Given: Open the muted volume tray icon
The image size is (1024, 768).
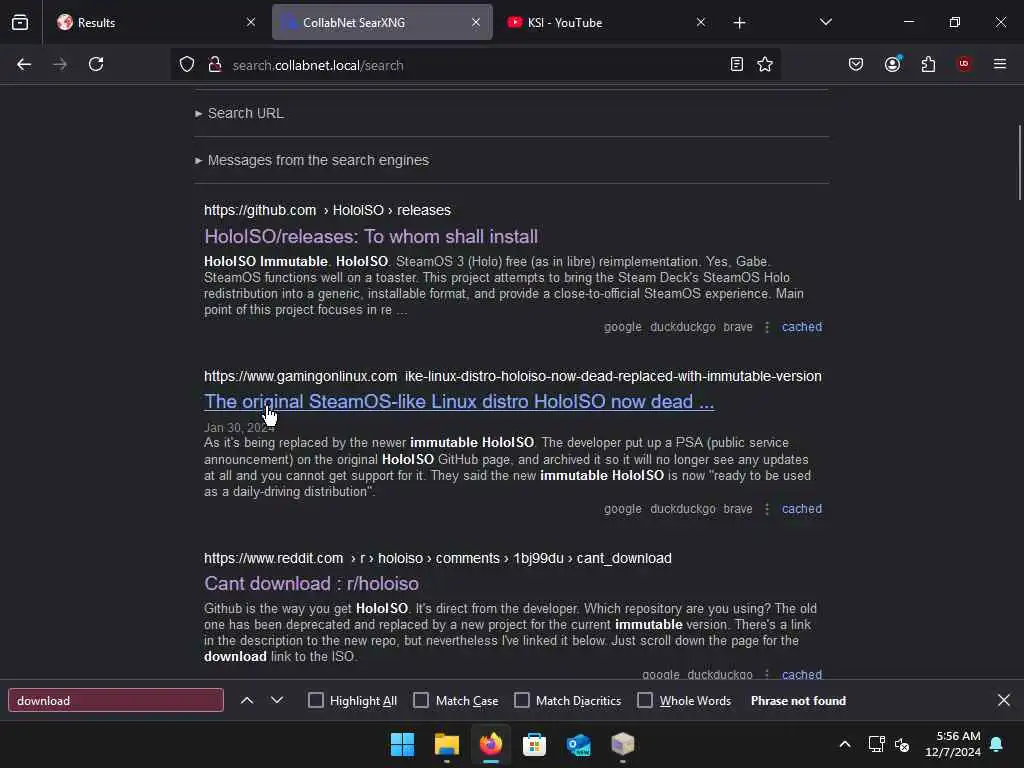Looking at the screenshot, I should (x=903, y=744).
